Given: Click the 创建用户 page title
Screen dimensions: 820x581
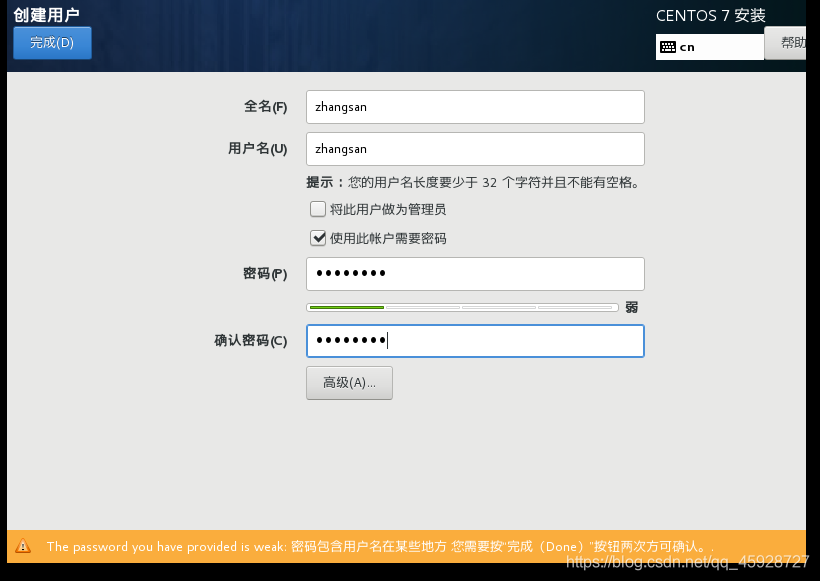Looking at the screenshot, I should (47, 15).
